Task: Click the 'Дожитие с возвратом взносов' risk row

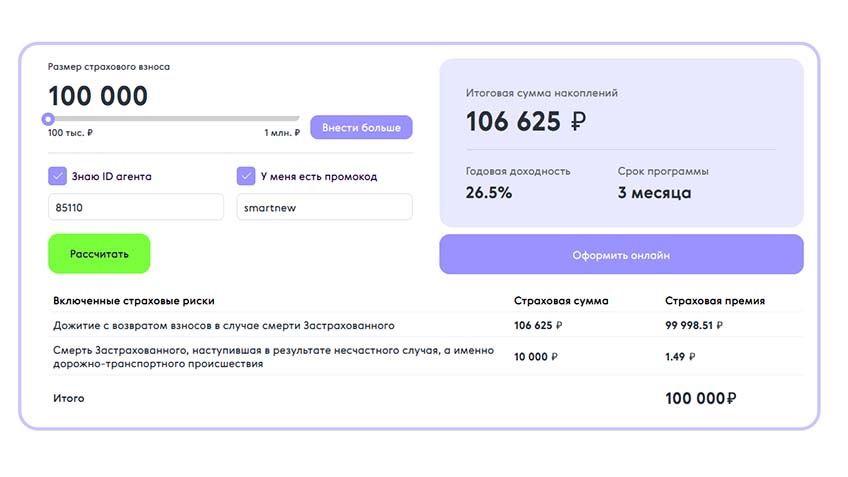Action: 425,326
